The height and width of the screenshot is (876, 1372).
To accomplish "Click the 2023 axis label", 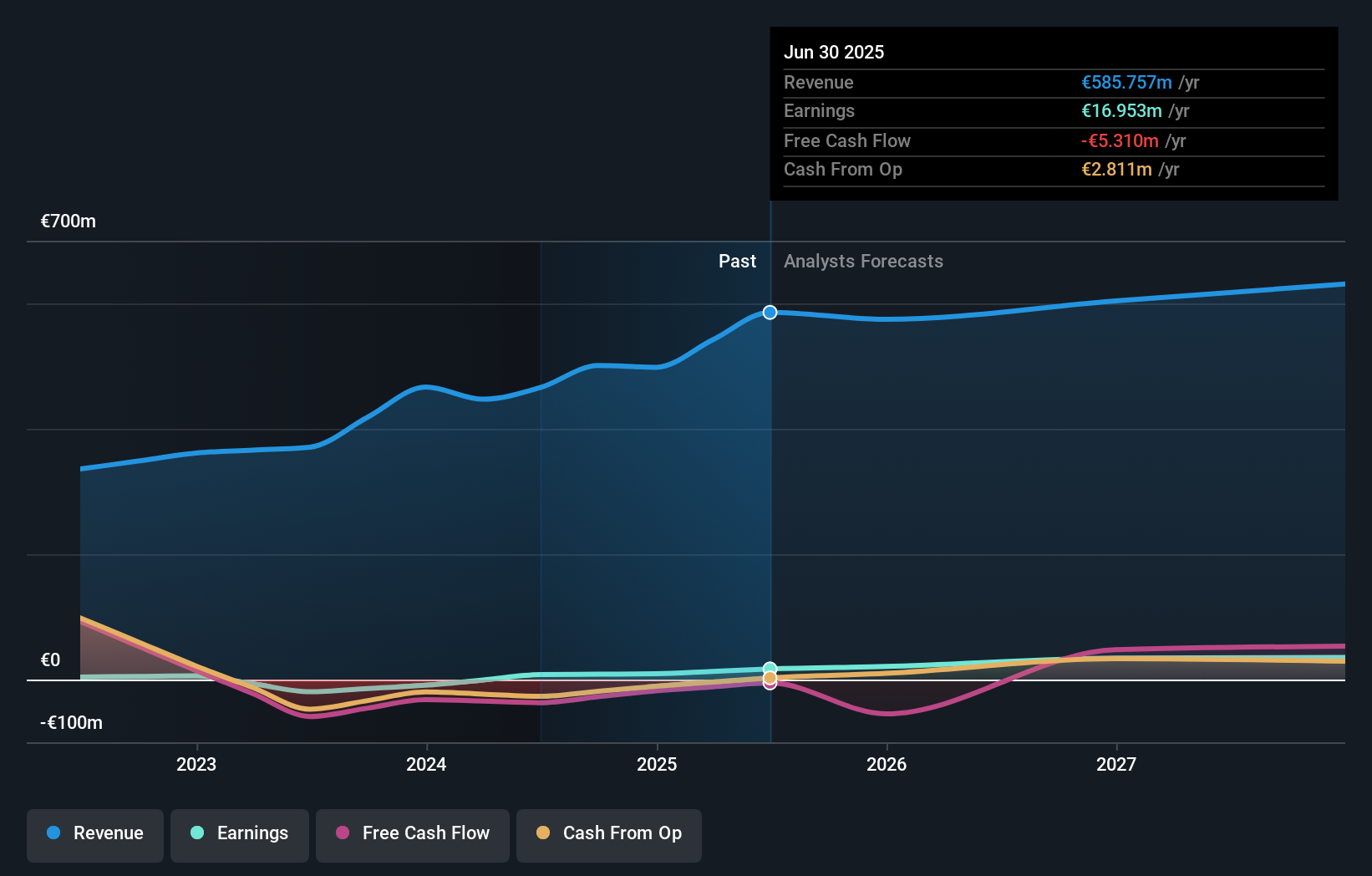I will tap(196, 764).
